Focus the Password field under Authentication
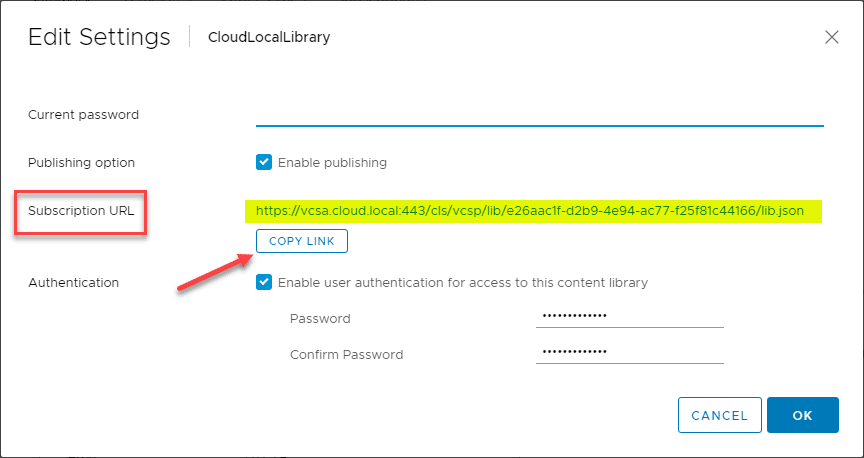Screen dimensions: 864x458 click(629, 318)
